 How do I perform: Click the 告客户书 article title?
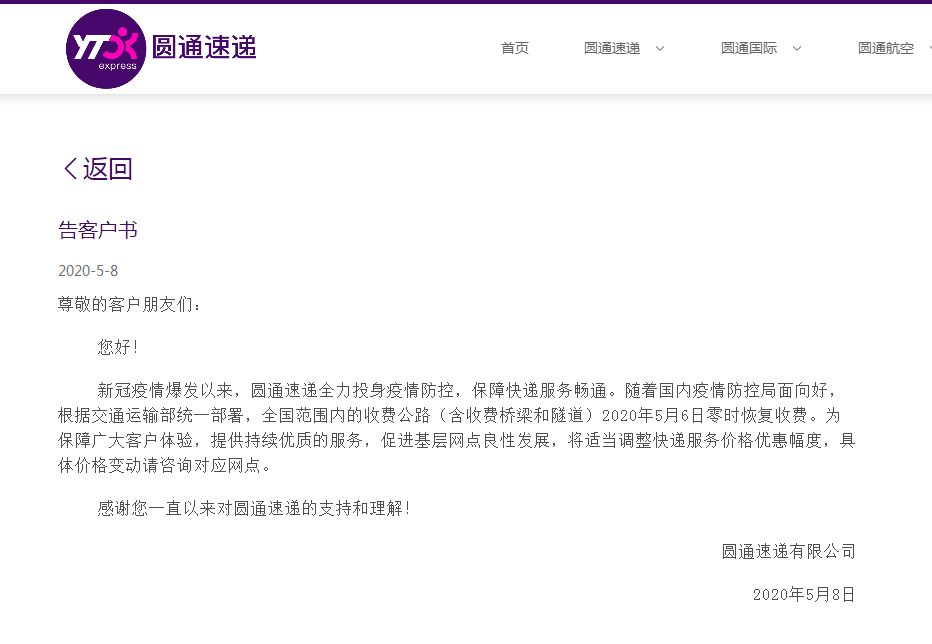point(98,230)
